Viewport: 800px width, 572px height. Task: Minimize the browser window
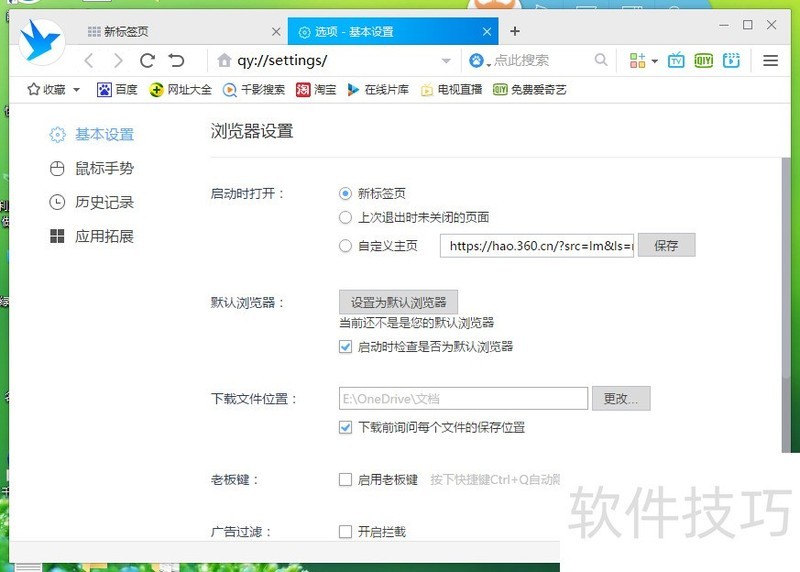(x=723, y=25)
